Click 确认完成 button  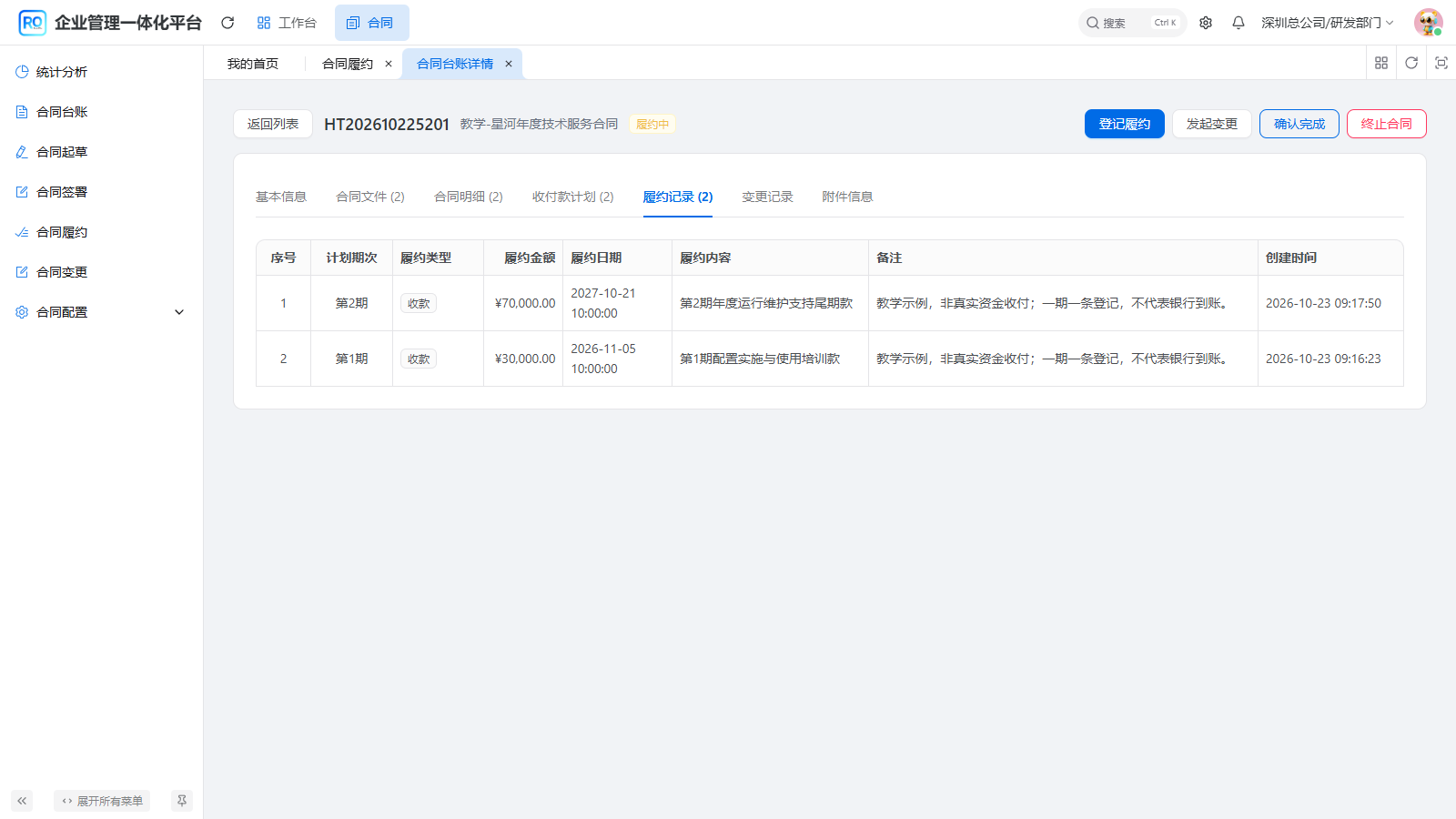[x=1299, y=124]
